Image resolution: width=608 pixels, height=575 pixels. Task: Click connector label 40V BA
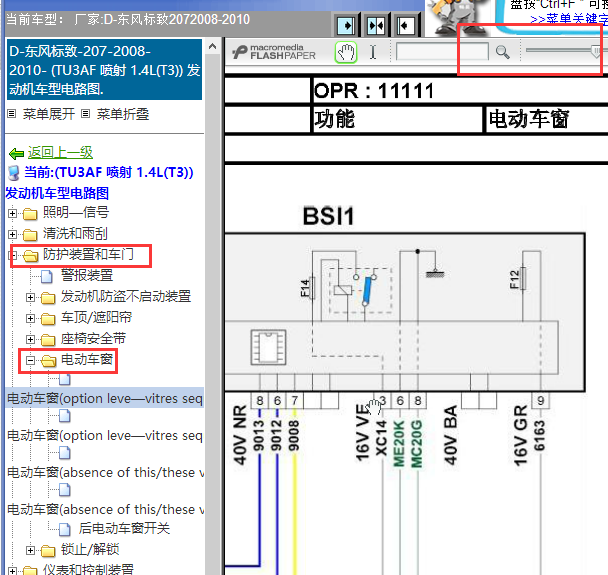point(451,435)
